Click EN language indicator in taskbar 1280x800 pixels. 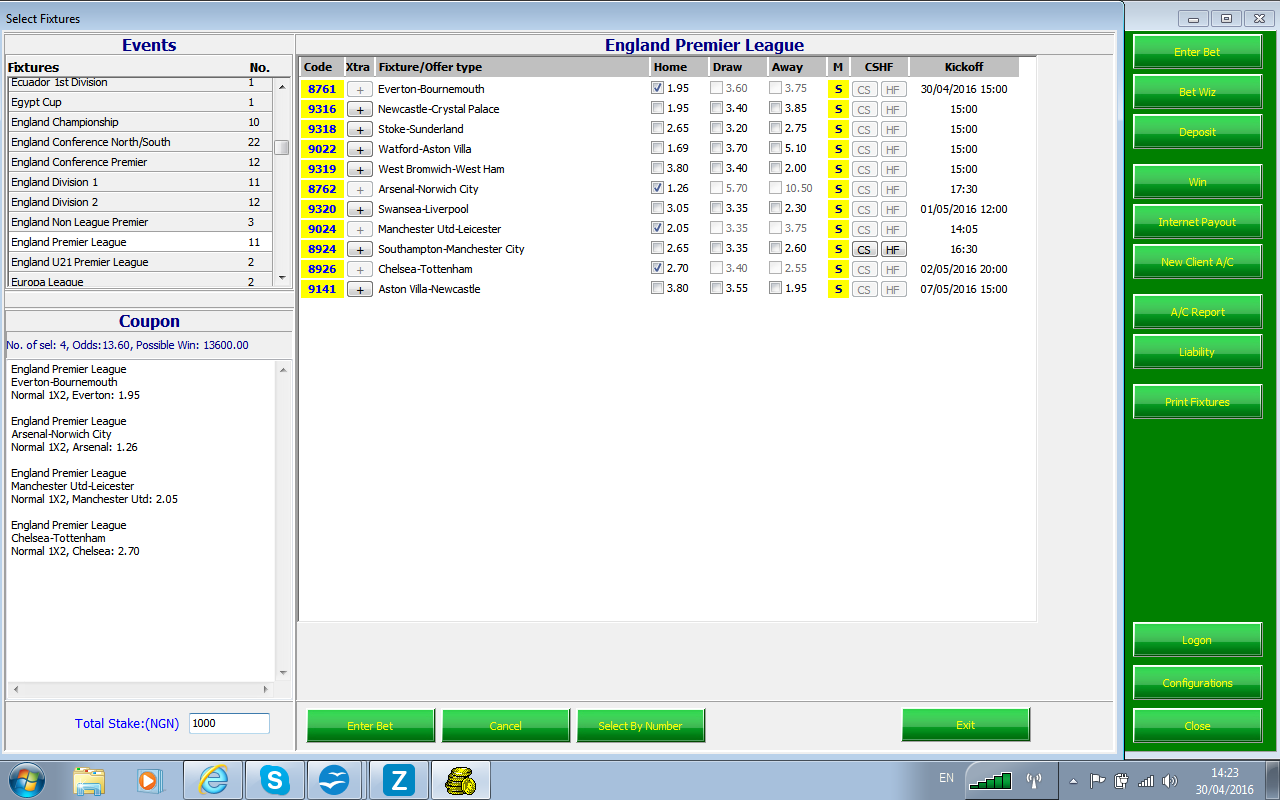click(x=946, y=777)
